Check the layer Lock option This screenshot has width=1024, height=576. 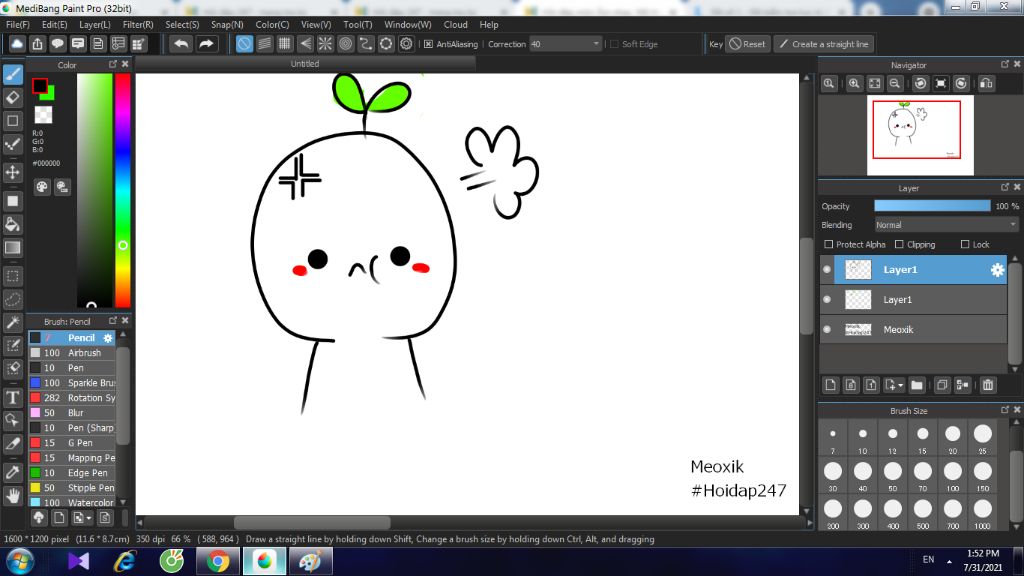[x=965, y=245]
